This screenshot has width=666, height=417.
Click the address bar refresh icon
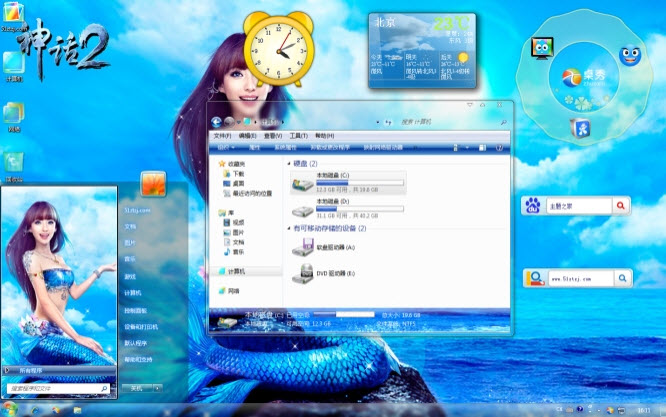tap(388, 122)
